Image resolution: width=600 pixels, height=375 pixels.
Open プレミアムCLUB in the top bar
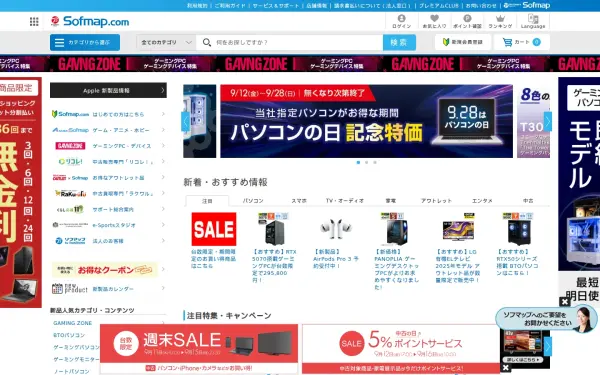click(x=439, y=5)
